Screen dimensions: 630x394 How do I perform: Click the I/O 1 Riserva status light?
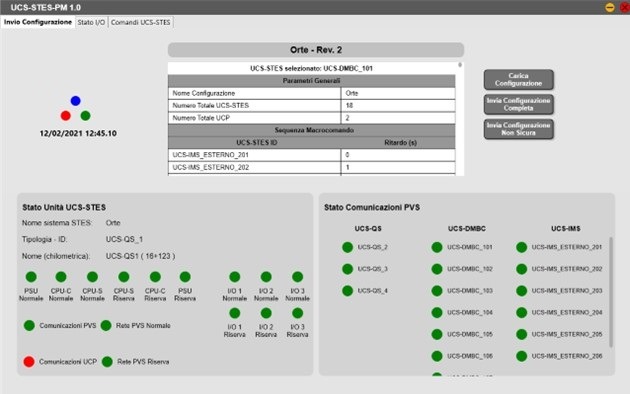click(x=235, y=313)
